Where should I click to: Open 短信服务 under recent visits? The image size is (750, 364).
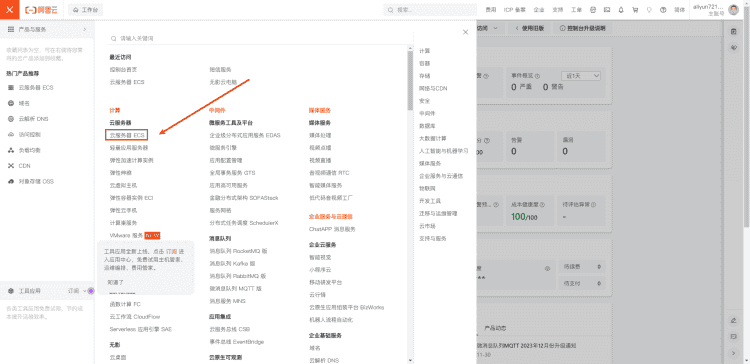point(221,69)
